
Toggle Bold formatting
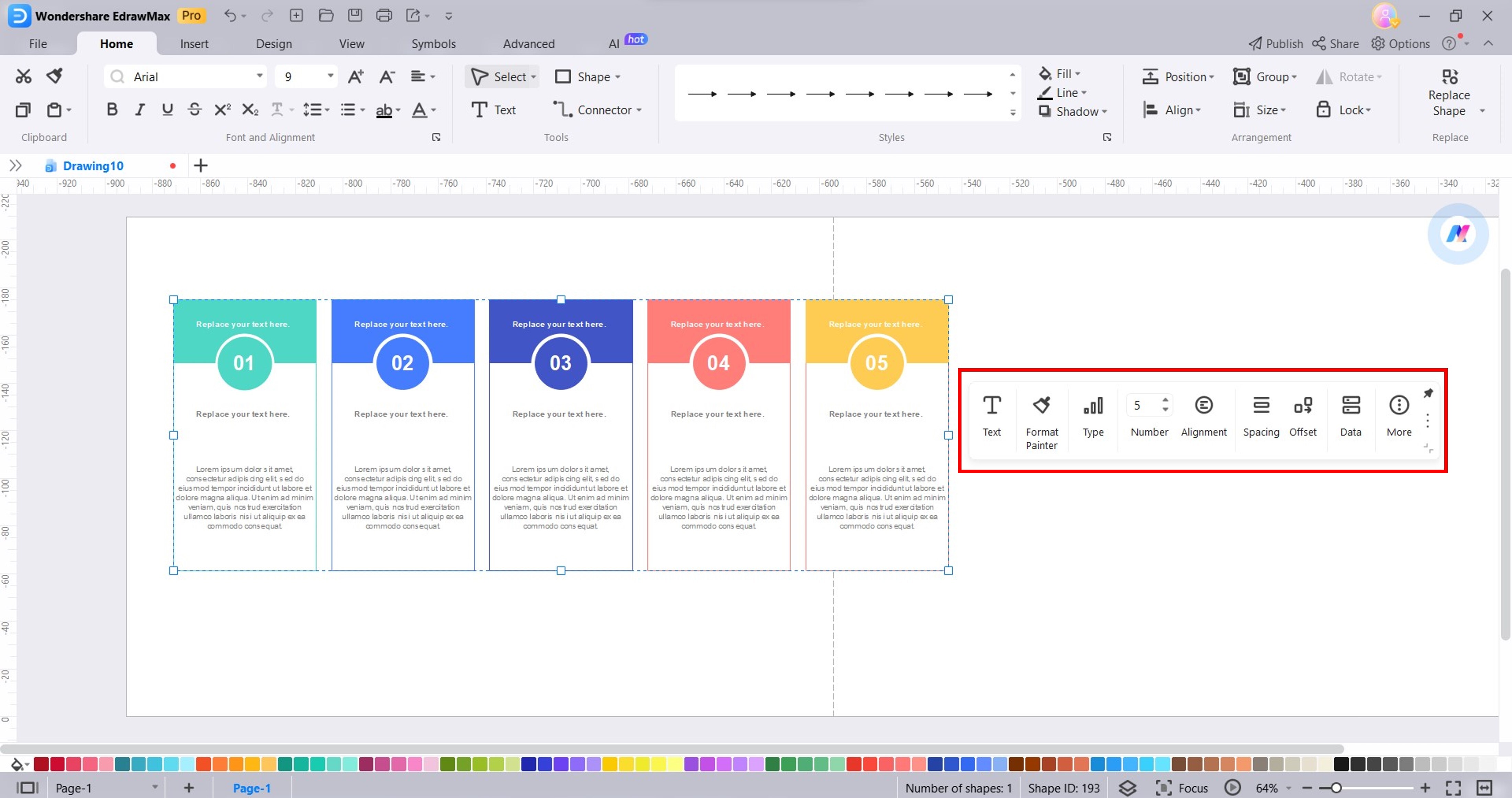[112, 110]
